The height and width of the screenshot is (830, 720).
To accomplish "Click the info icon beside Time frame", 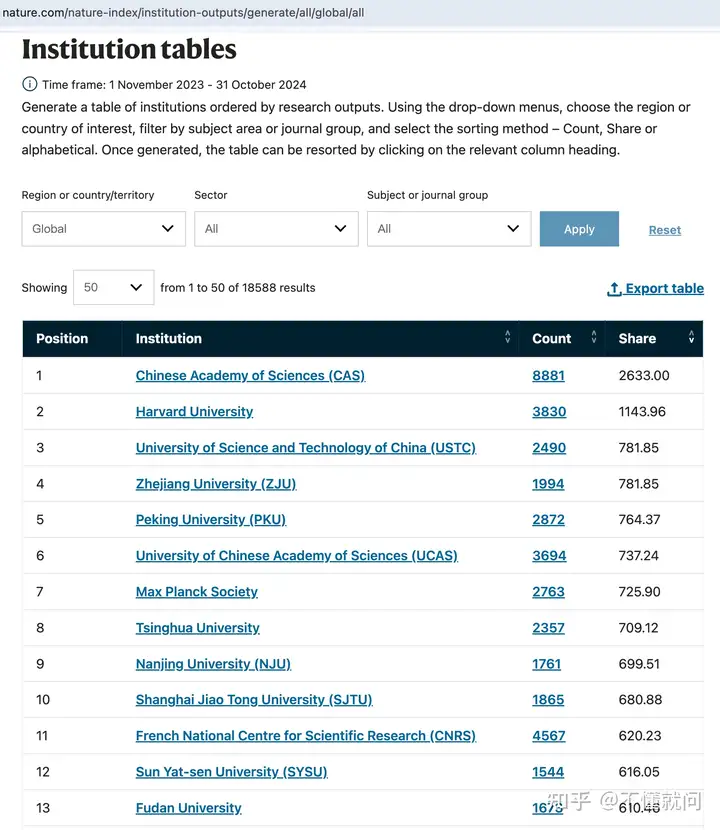I will click(x=30, y=85).
